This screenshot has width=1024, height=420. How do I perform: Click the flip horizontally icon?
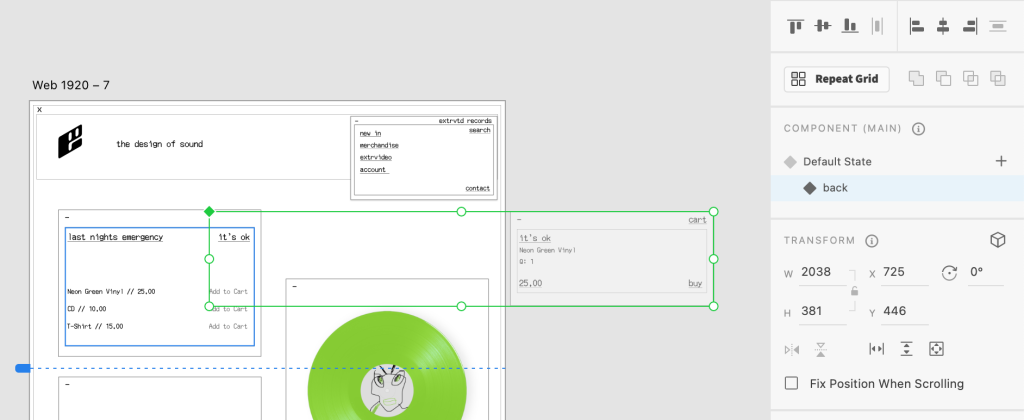(793, 349)
